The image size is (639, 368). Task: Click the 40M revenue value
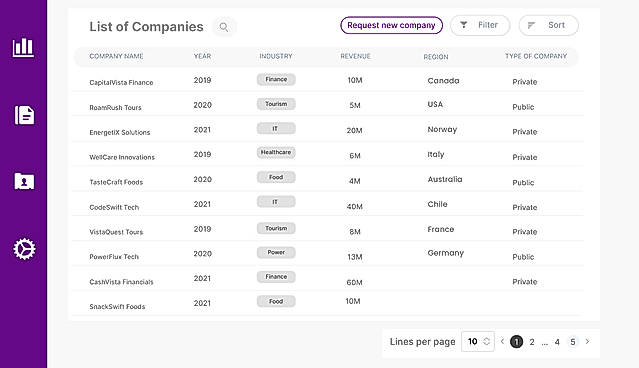[x=355, y=207]
